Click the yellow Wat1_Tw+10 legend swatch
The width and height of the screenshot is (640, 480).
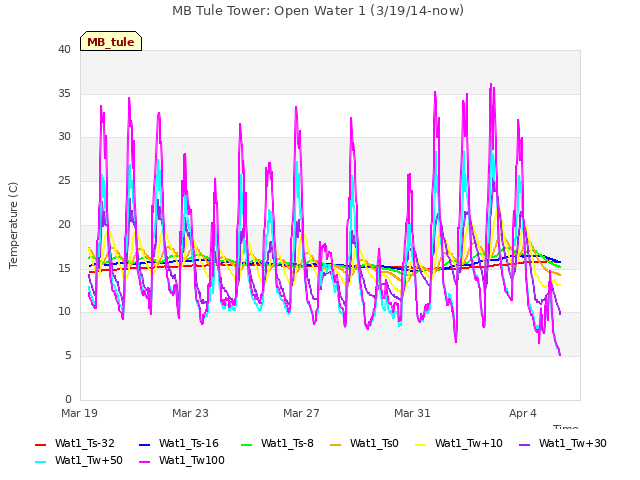[420, 444]
